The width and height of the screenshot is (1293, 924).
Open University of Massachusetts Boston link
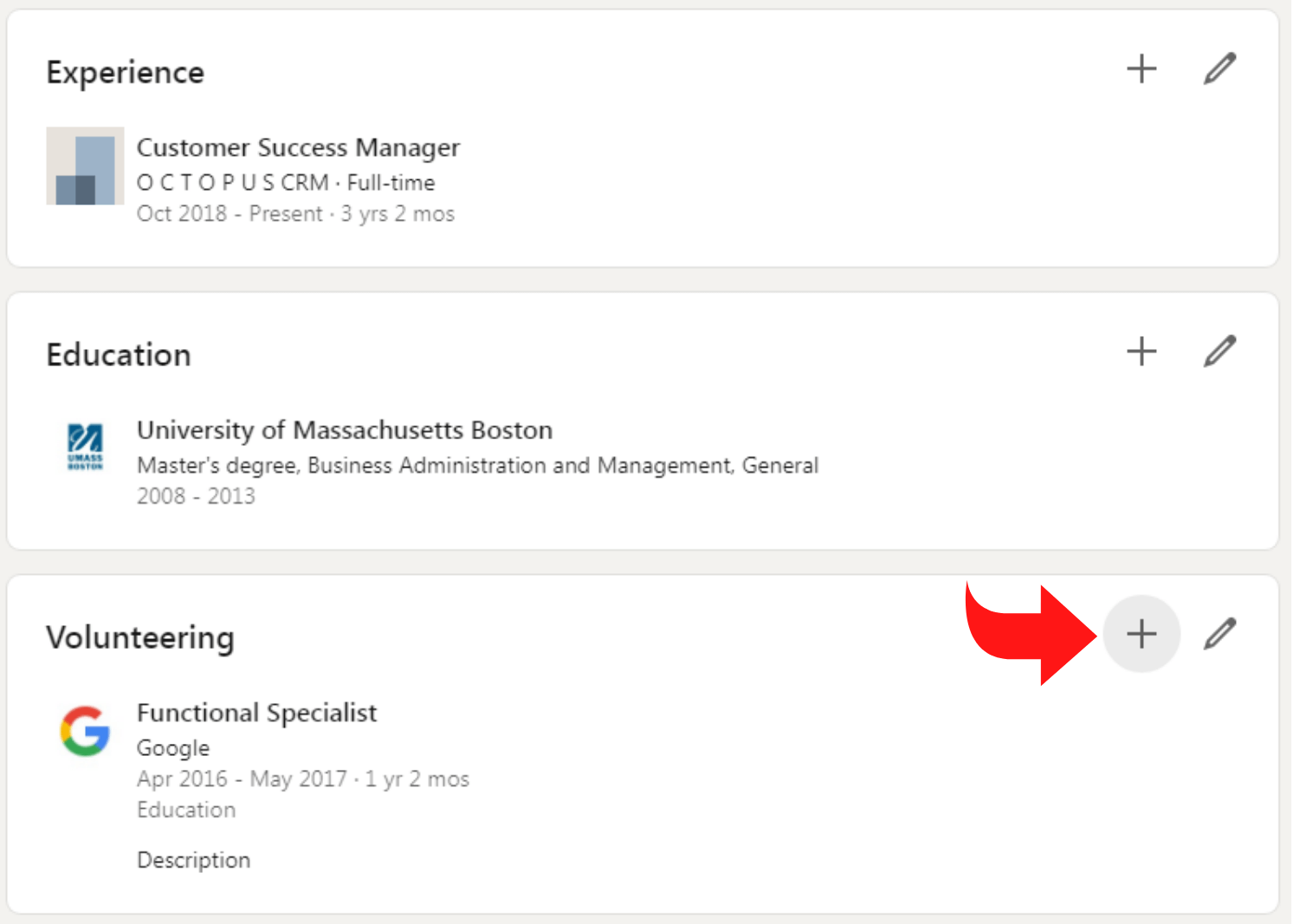344,430
